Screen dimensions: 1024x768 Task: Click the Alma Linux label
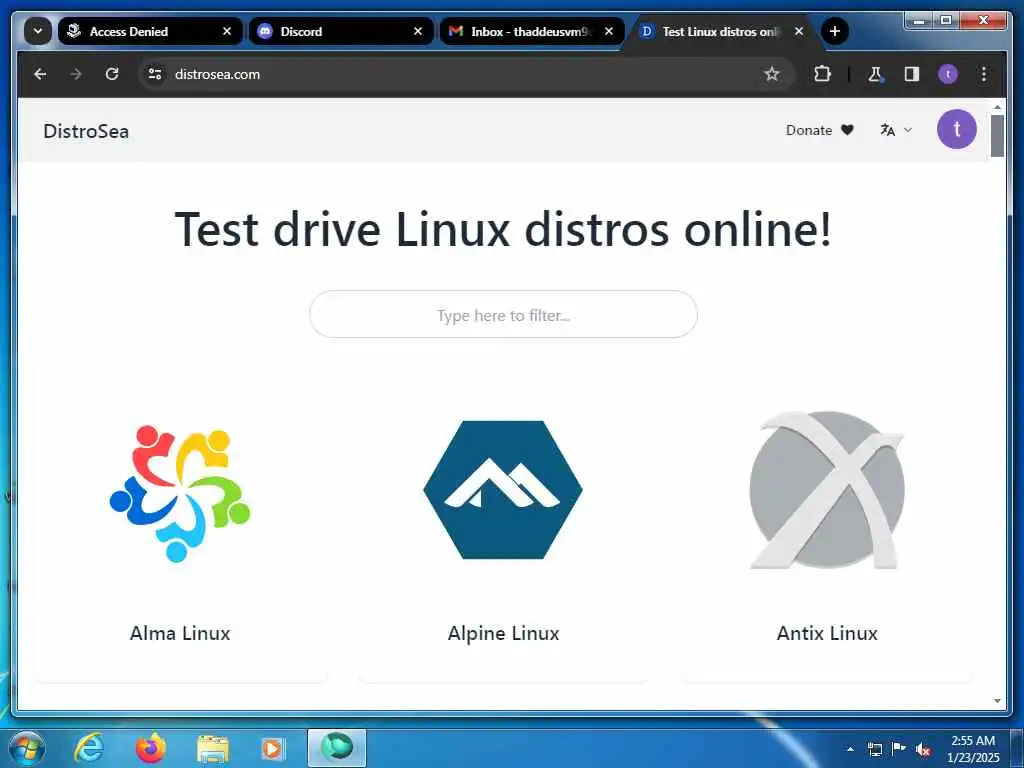tap(180, 633)
